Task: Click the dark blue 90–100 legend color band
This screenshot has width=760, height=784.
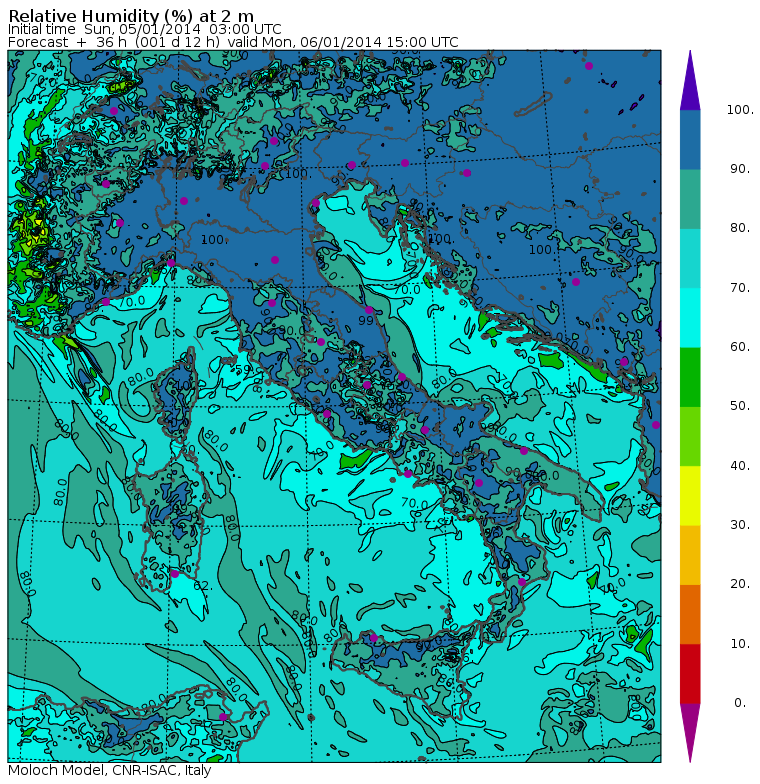Action: coord(690,140)
